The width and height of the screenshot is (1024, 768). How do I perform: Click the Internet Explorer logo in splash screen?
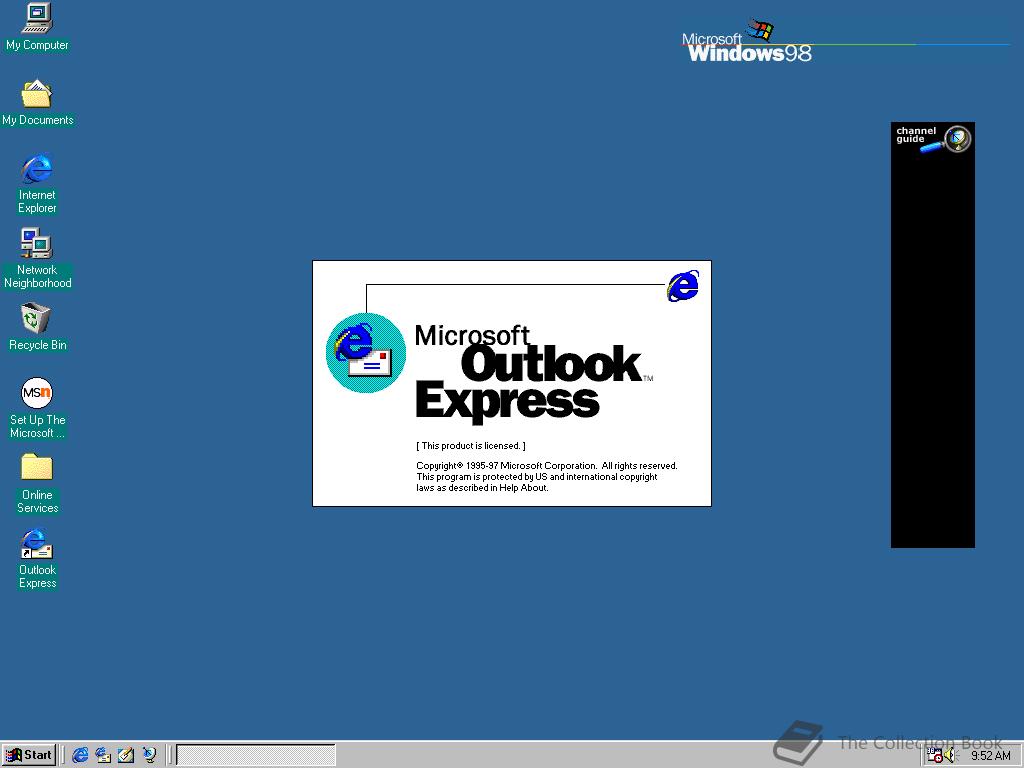(682, 286)
